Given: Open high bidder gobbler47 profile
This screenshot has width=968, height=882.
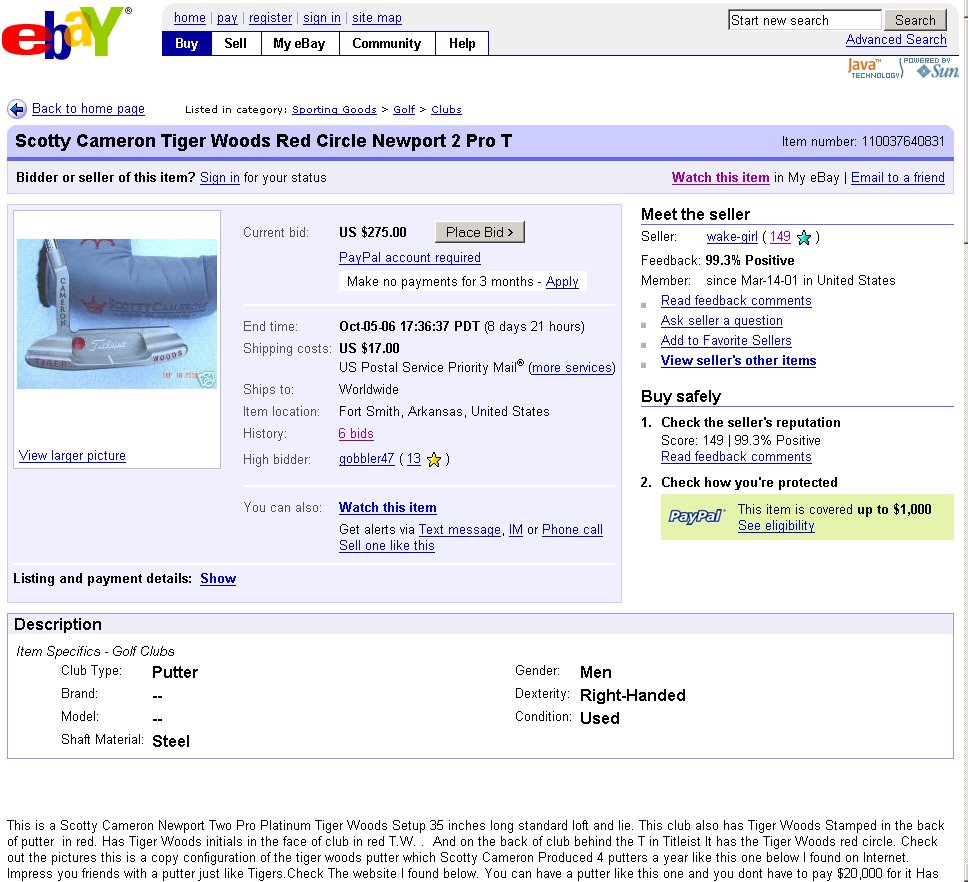Looking at the screenshot, I should tap(366, 459).
